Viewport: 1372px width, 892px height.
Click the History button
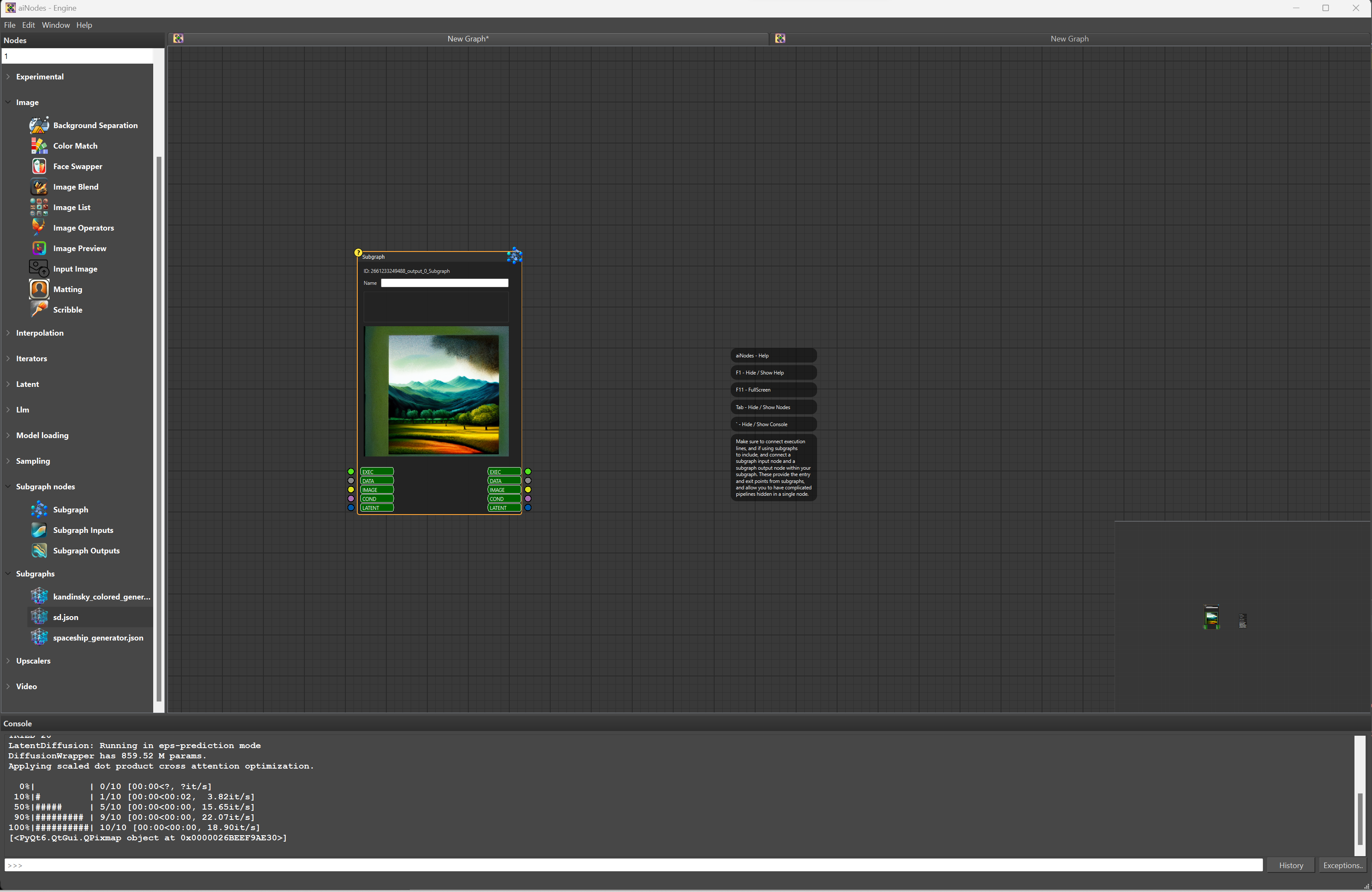[1291, 865]
